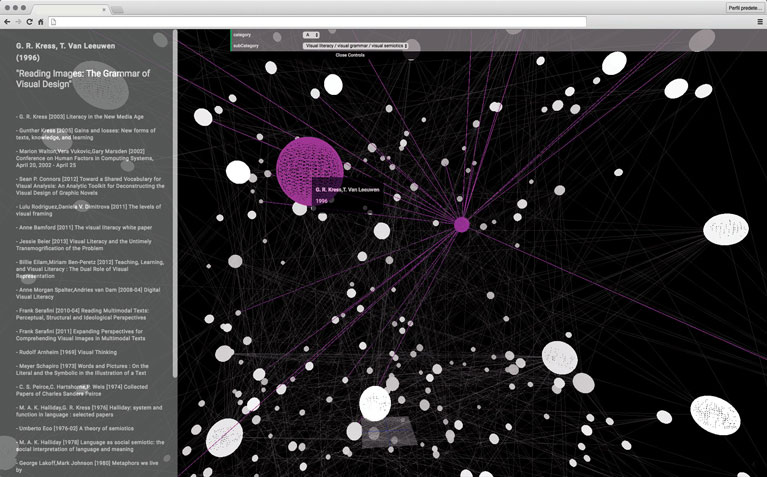This screenshot has width=767, height=477.
Task: Go back with the browser back arrow
Action: click(x=7, y=22)
